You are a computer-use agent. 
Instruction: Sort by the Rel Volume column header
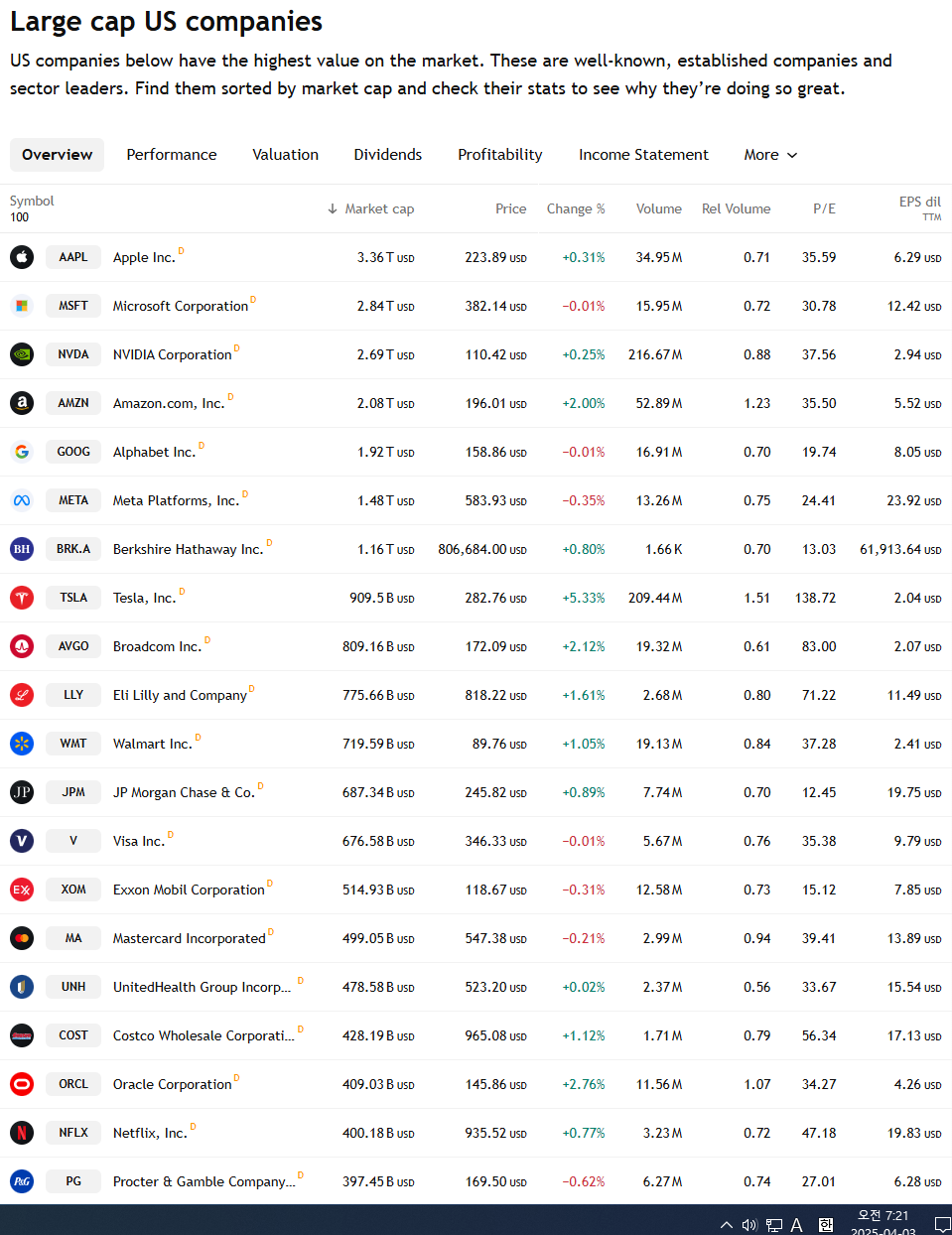(x=736, y=208)
